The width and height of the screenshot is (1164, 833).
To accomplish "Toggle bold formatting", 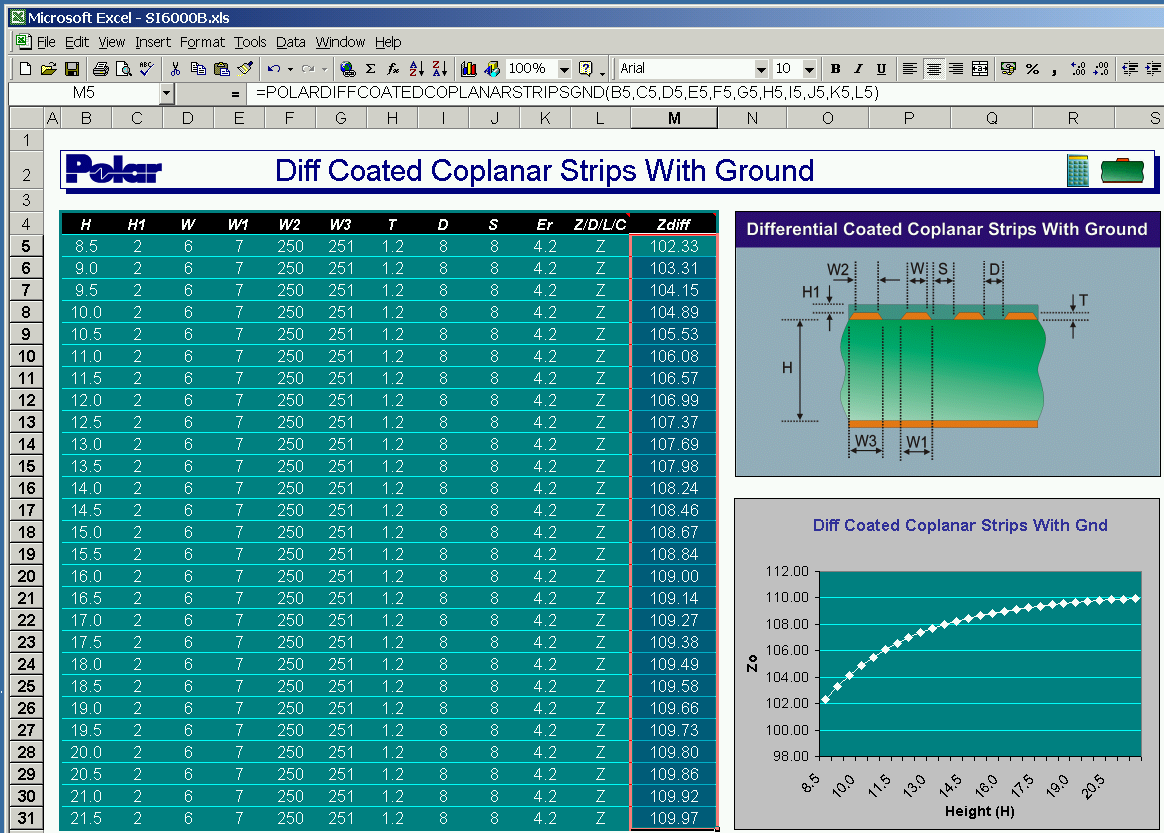I will point(835,69).
